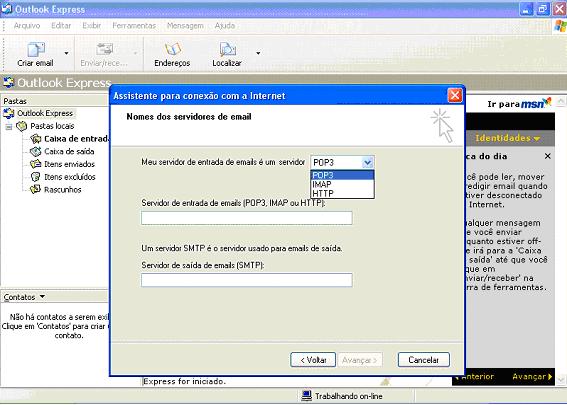This screenshot has height=405, width=567.
Task: Click the outgoing SMTP server input field
Action: coord(247,280)
